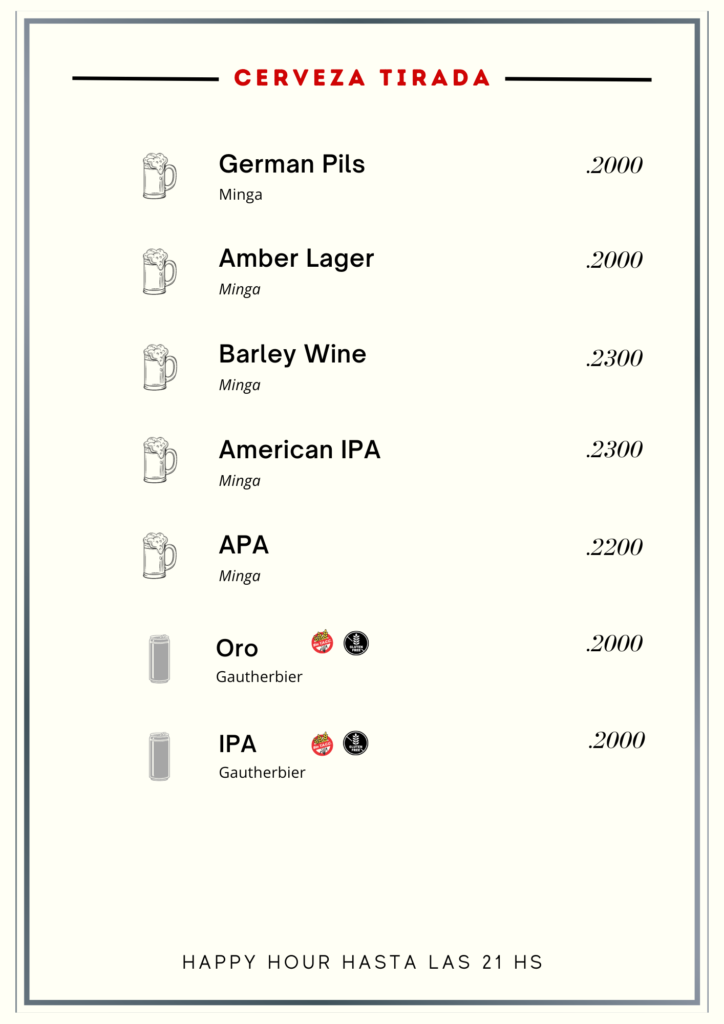
Task: Click the Gautherbier label under Oro
Action: (x=259, y=677)
